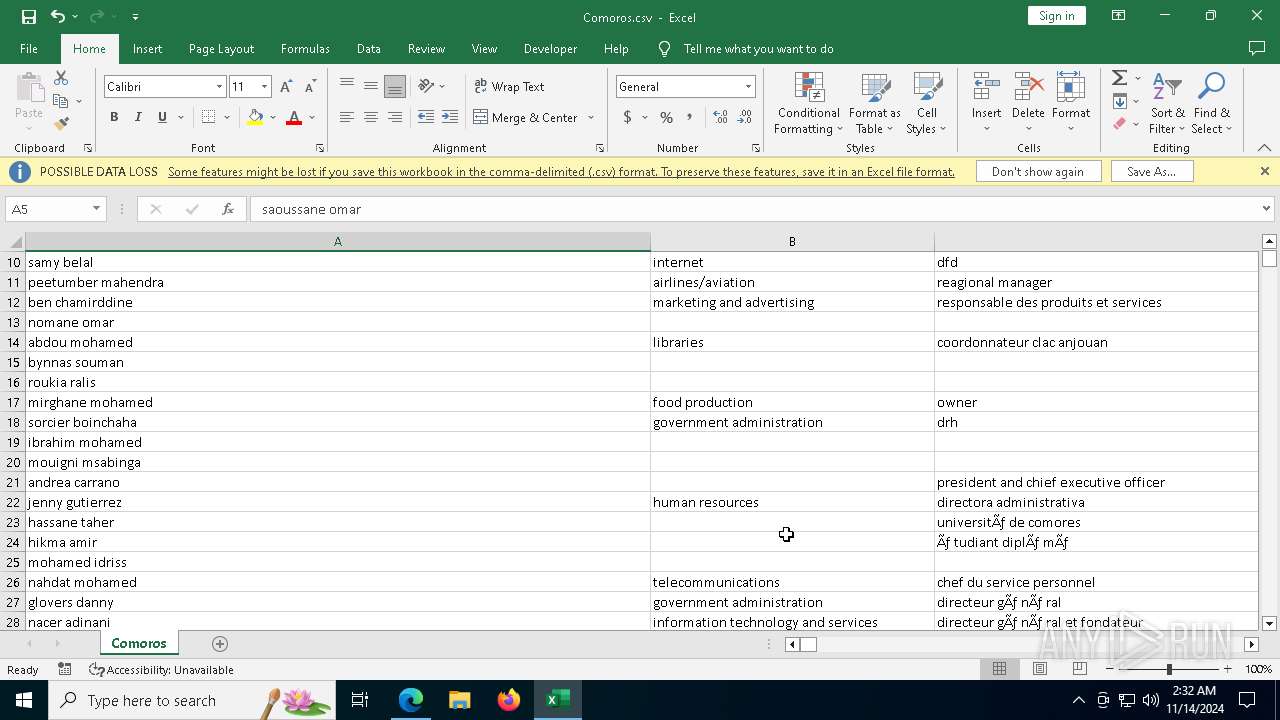The width and height of the screenshot is (1280, 720).
Task: Switch to Page Layout view in status bar
Action: pyautogui.click(x=1039, y=669)
